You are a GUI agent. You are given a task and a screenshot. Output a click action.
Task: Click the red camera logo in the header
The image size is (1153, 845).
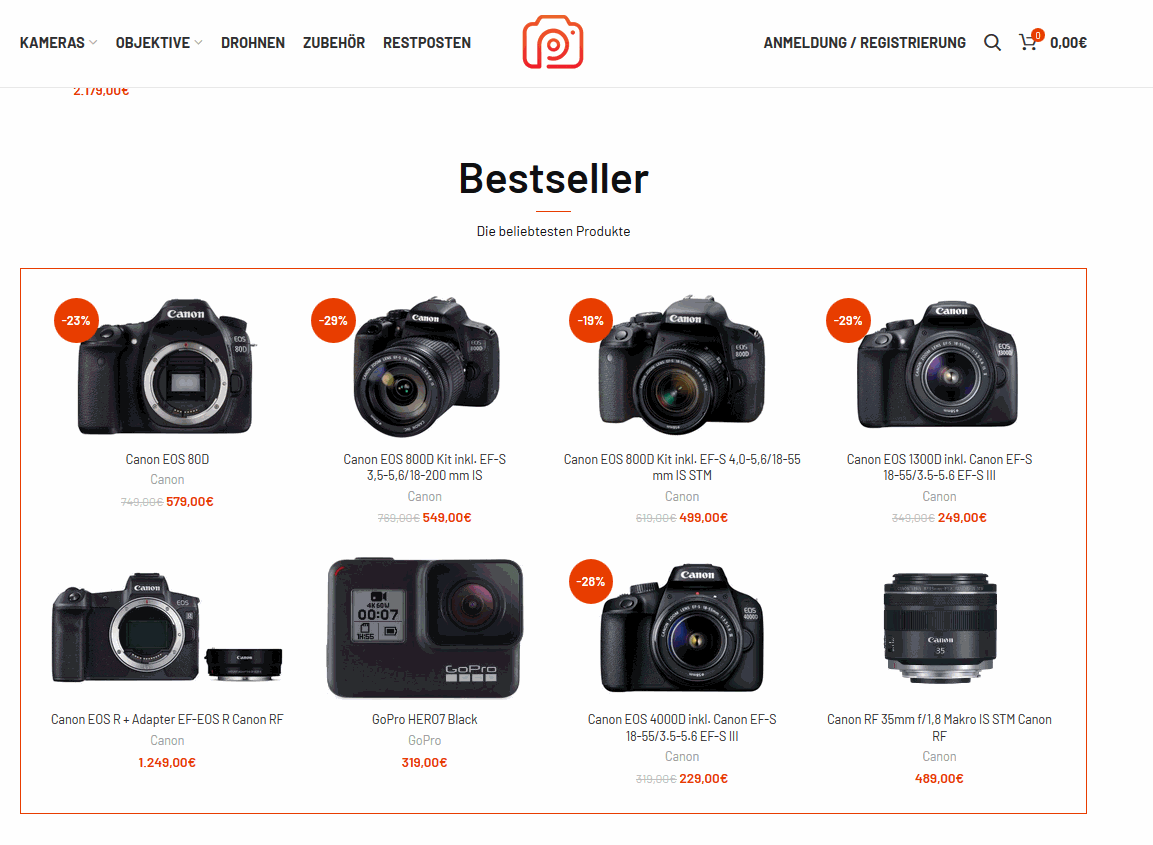tap(553, 42)
